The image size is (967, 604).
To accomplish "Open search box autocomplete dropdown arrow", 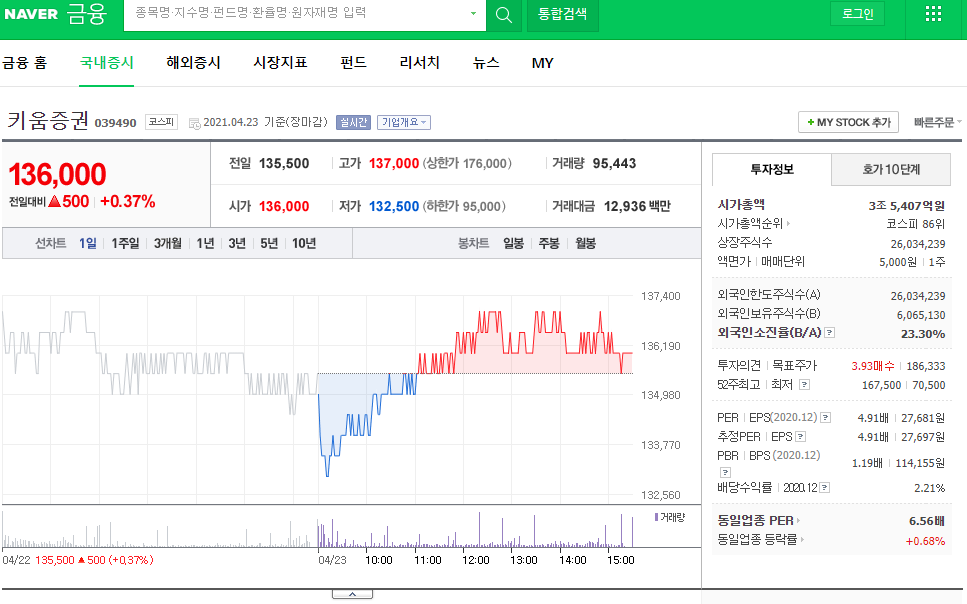I will point(473,14).
